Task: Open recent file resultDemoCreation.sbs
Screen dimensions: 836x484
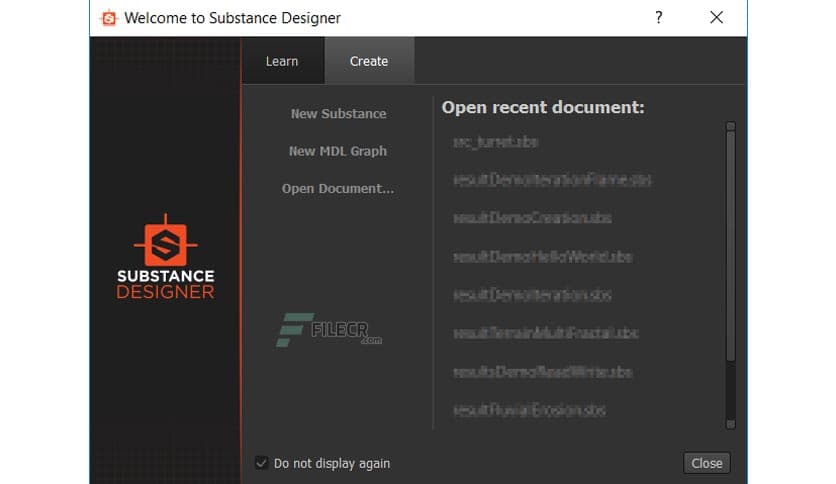Action: 532,218
